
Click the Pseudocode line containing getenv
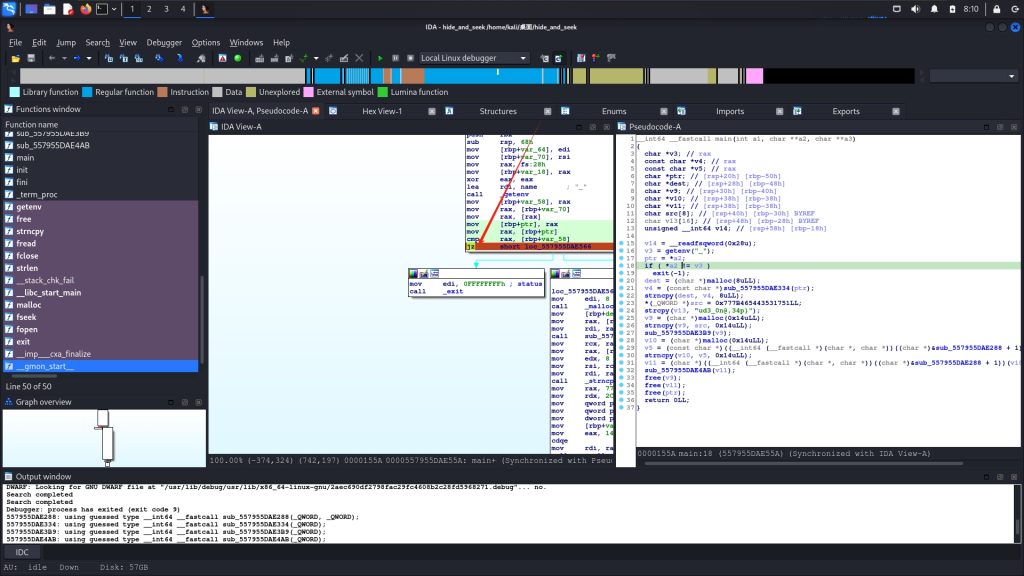tap(679, 251)
